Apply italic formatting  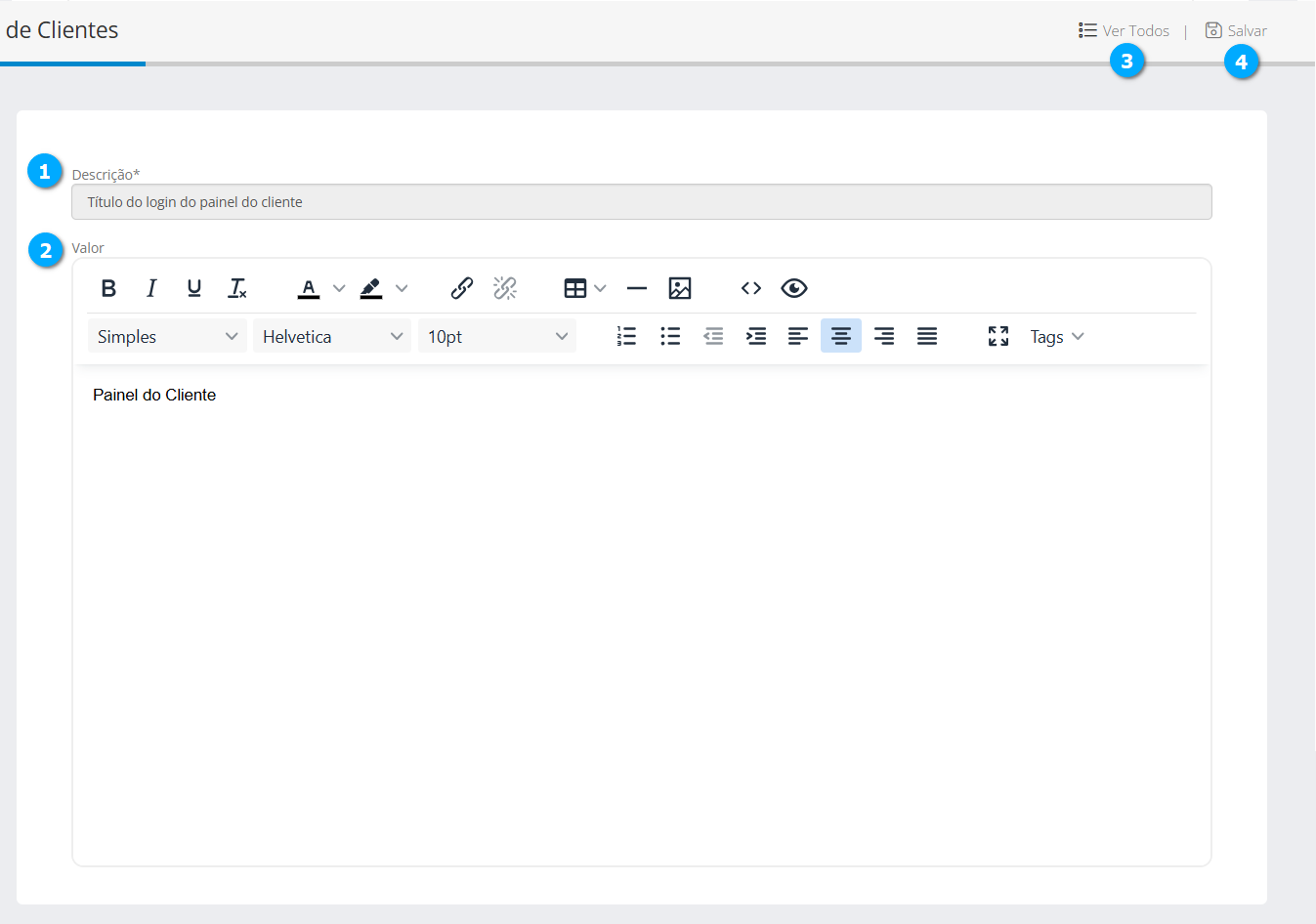(x=151, y=288)
